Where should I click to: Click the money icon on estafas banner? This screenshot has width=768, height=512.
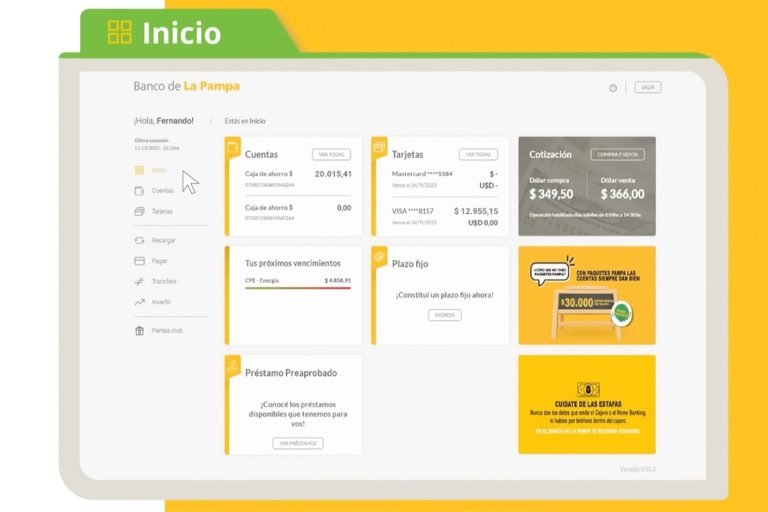(x=588, y=390)
